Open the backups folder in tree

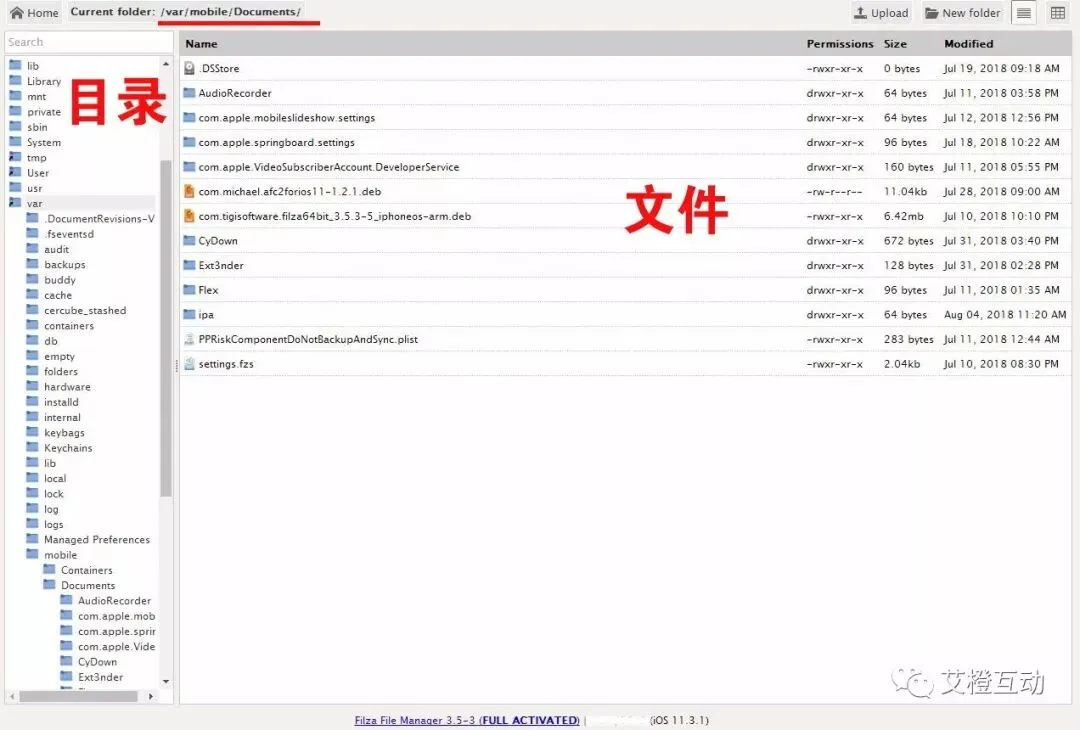pyautogui.click(x=65, y=264)
